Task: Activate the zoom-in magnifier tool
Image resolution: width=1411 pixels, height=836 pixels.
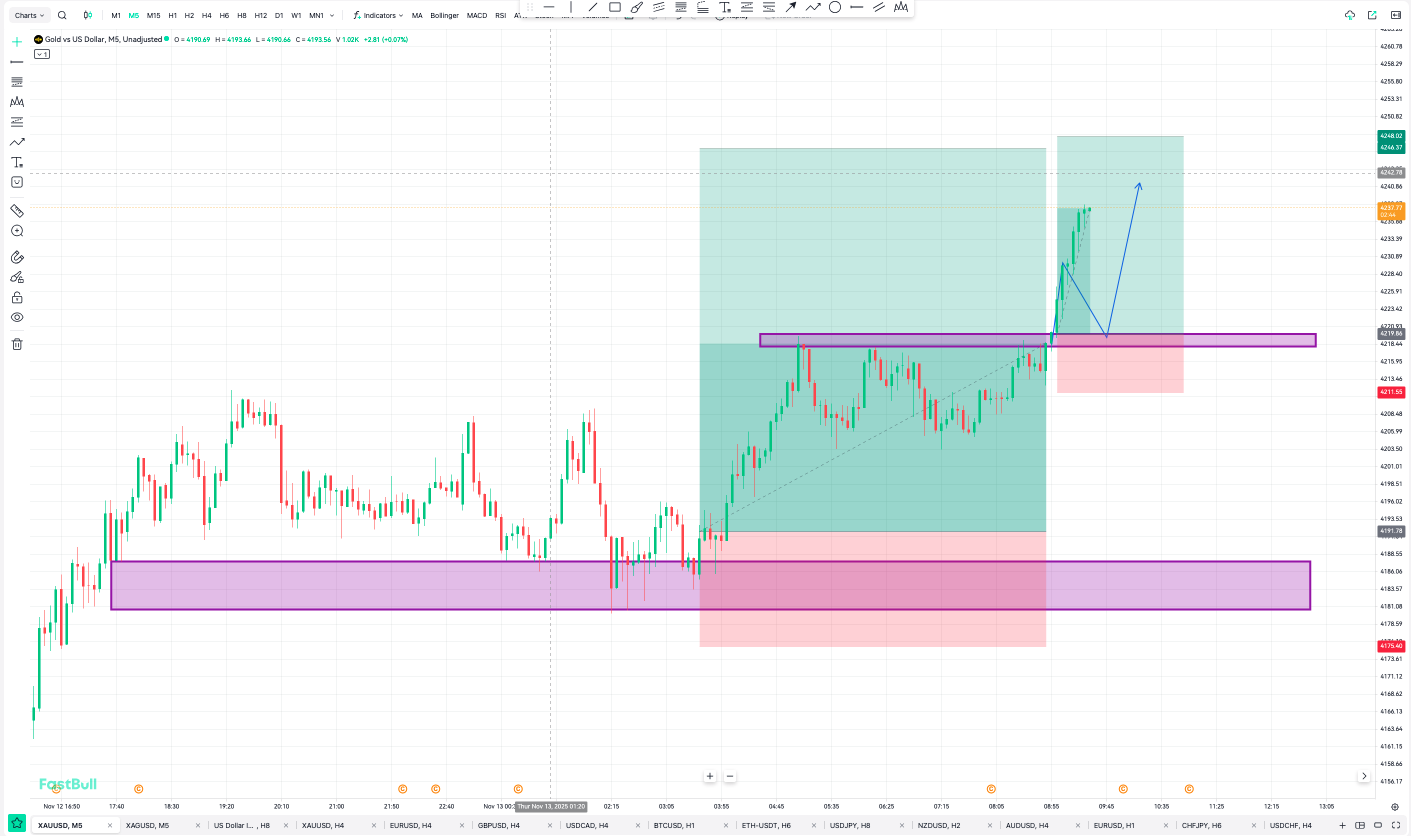Action: [16, 231]
